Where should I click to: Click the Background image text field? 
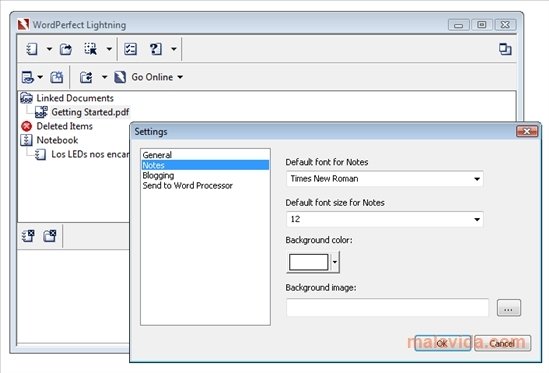point(387,308)
